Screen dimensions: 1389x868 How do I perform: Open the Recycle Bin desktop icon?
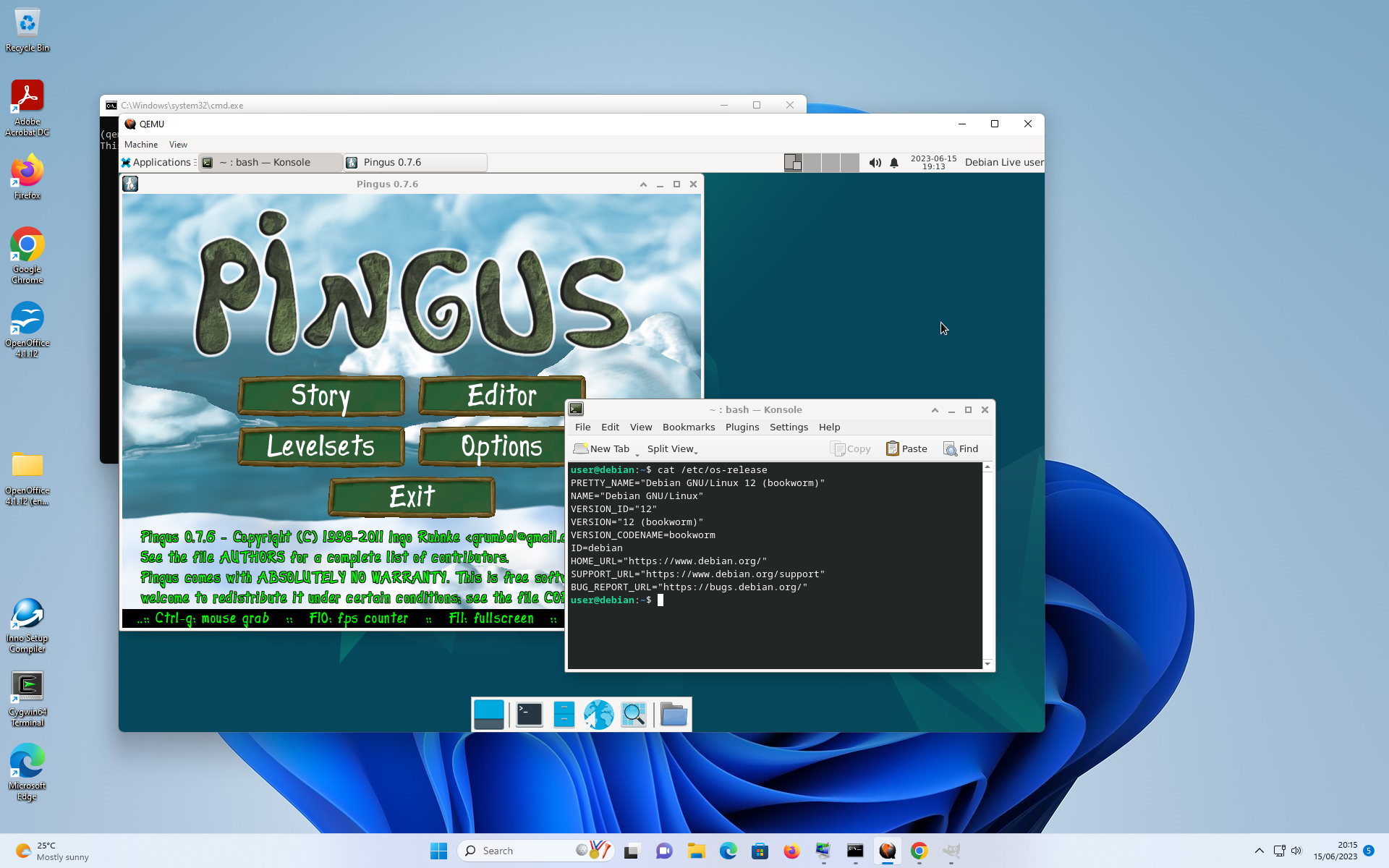tap(27, 30)
